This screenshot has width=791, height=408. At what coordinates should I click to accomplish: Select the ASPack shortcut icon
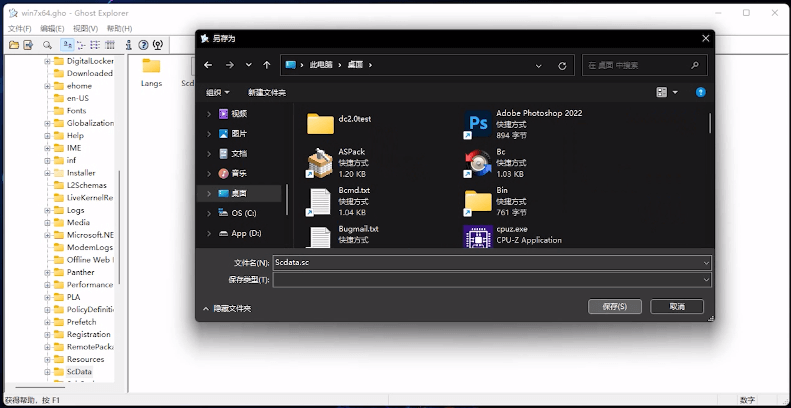pyautogui.click(x=320, y=163)
